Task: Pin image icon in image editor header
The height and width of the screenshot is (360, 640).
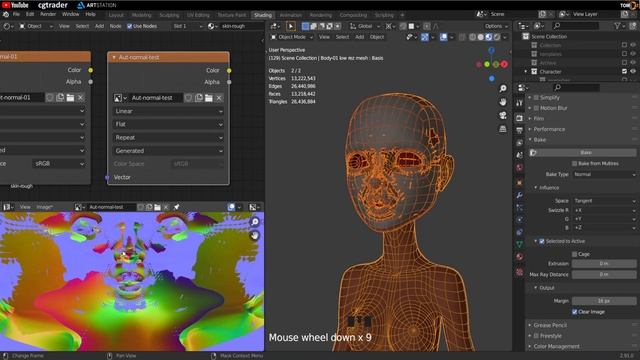Action: pos(177,207)
